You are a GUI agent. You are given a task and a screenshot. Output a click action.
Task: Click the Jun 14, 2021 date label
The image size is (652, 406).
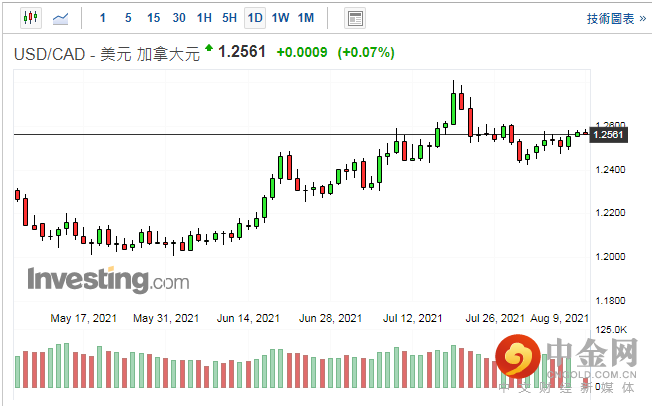(248, 318)
